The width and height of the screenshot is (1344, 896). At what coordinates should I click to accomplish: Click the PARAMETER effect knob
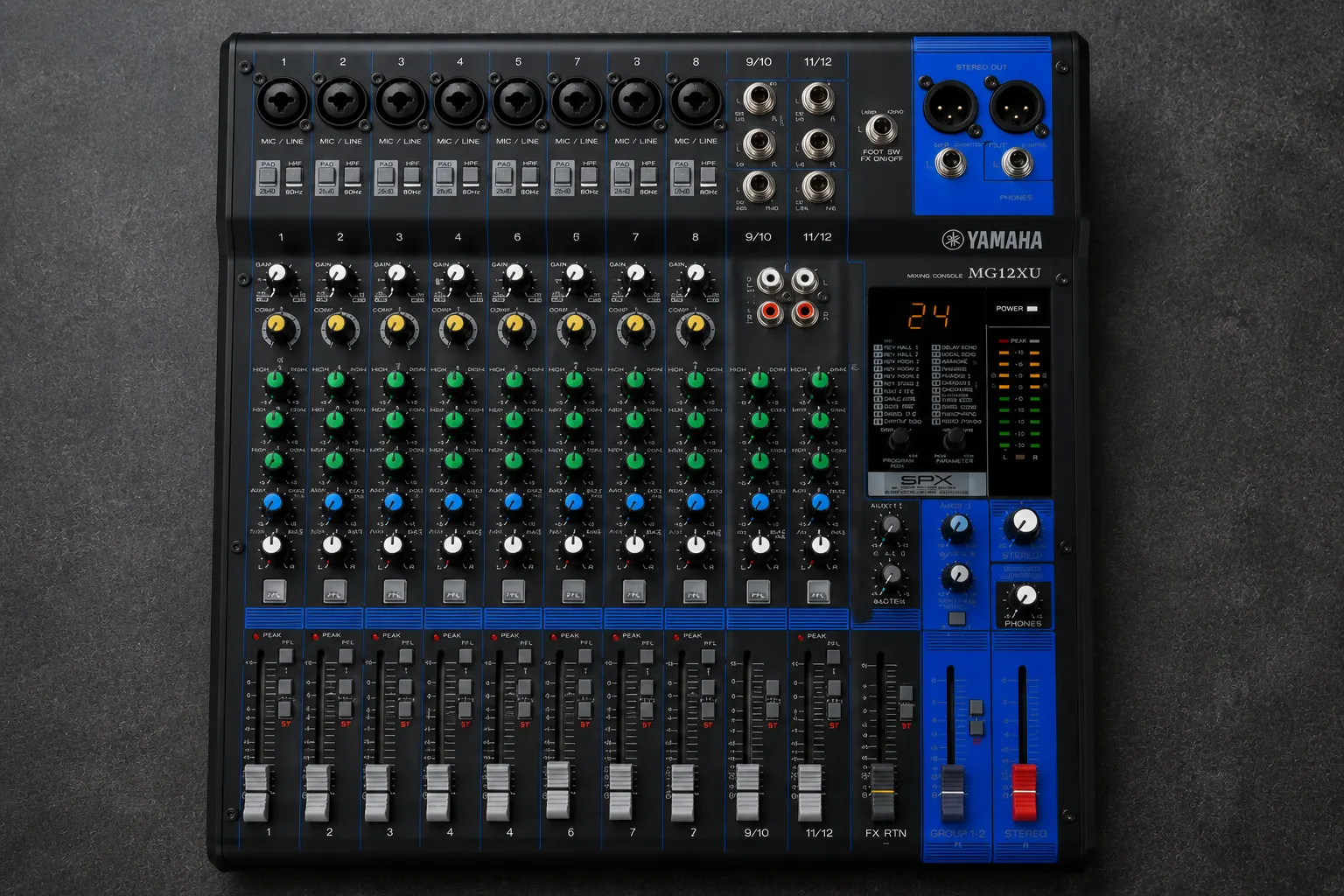click(955, 437)
